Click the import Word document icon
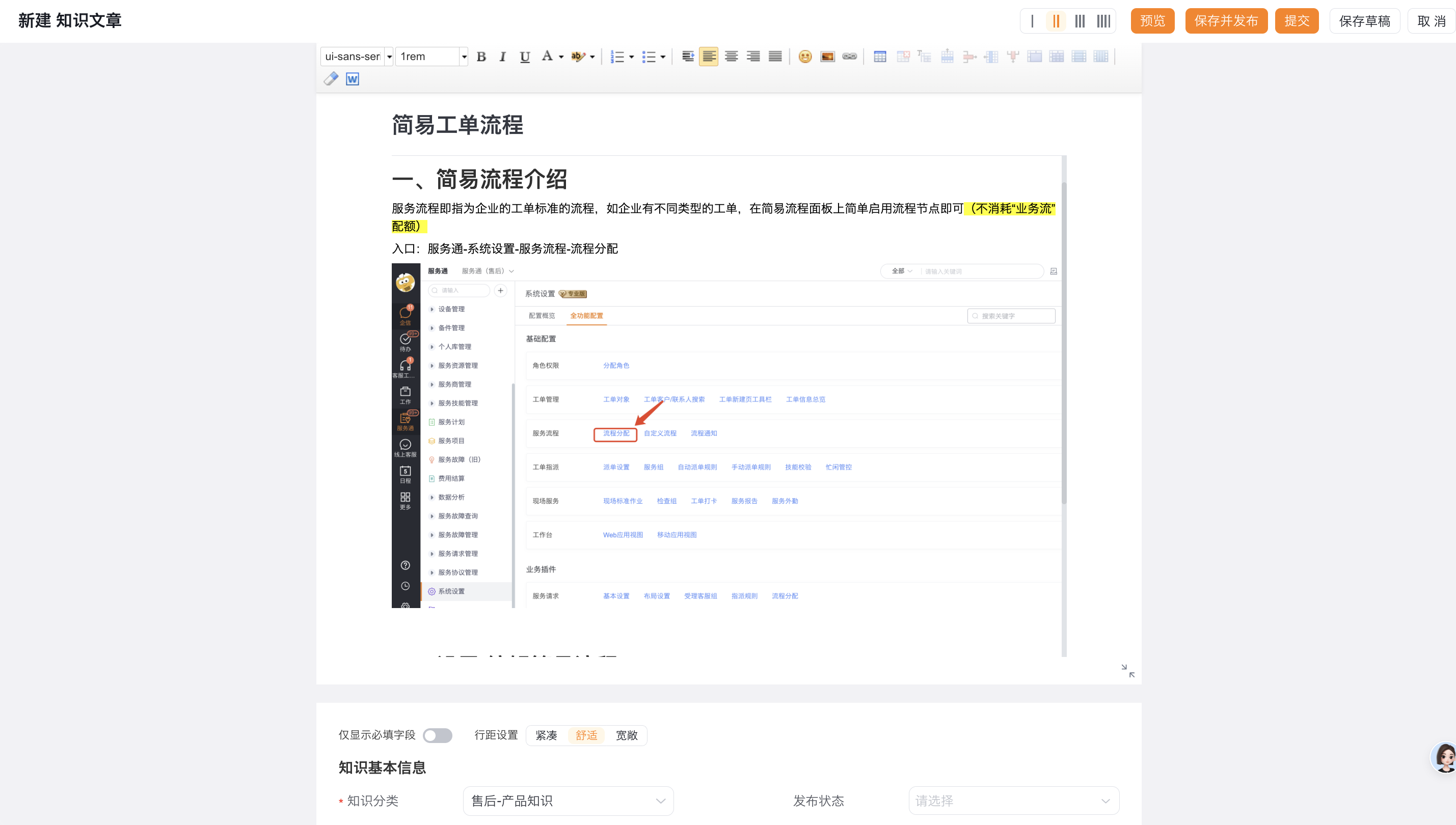This screenshot has height=825, width=1456. click(x=353, y=79)
